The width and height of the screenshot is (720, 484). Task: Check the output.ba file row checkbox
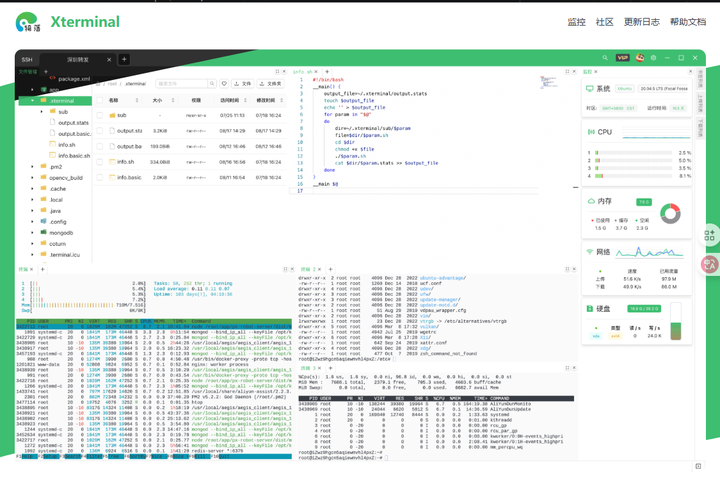click(100, 146)
